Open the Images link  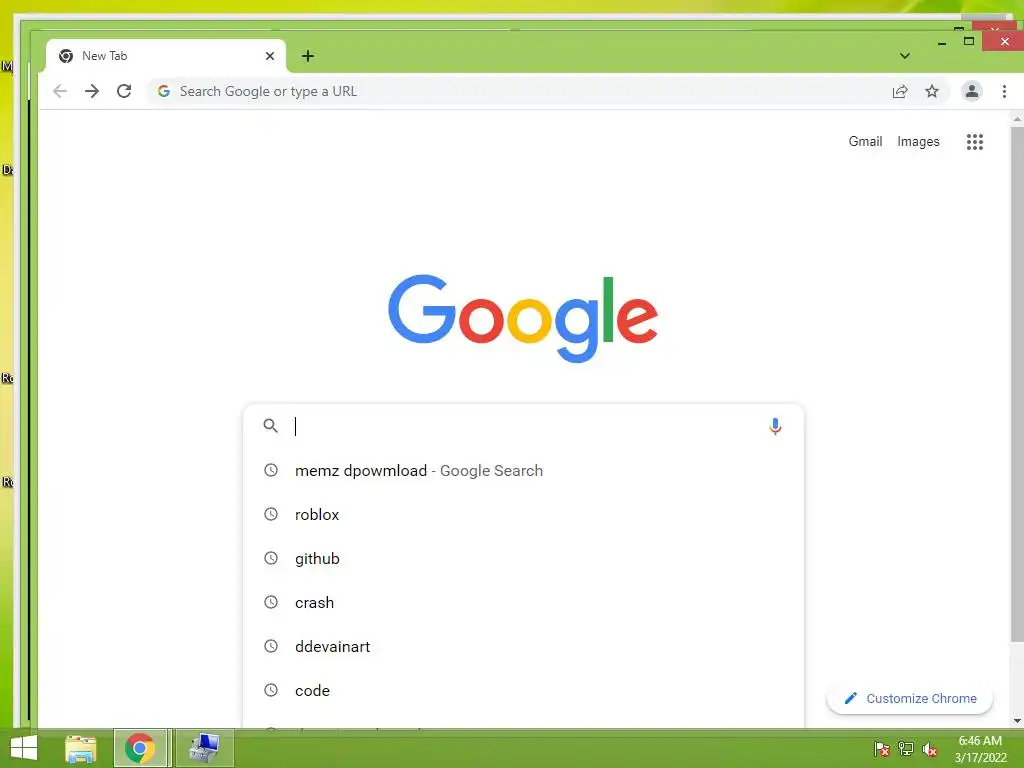click(918, 142)
